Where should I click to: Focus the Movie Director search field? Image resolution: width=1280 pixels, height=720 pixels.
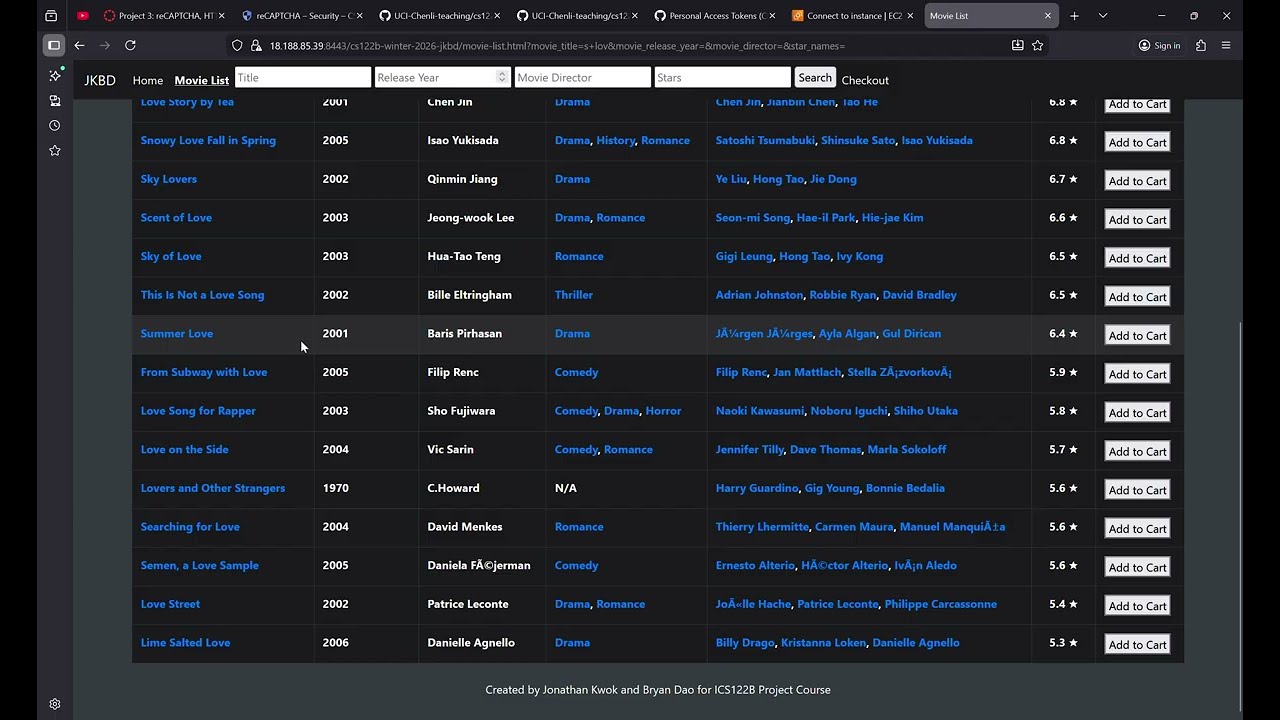coord(583,78)
